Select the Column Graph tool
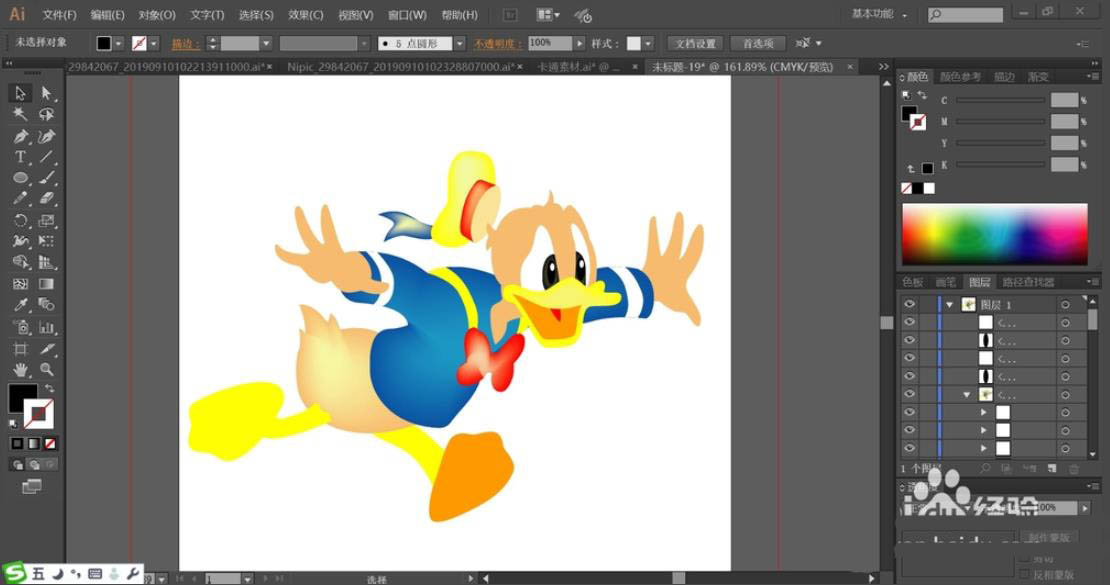 pyautogui.click(x=47, y=327)
